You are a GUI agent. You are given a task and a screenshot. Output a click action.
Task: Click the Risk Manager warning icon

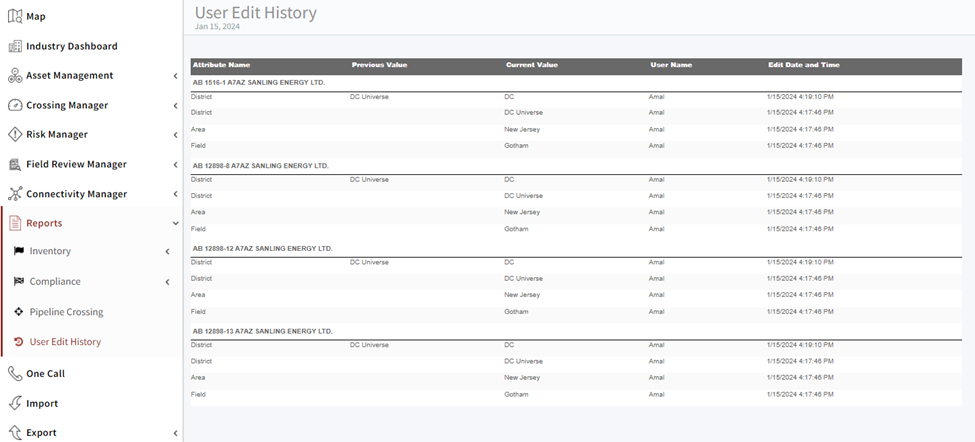point(15,134)
